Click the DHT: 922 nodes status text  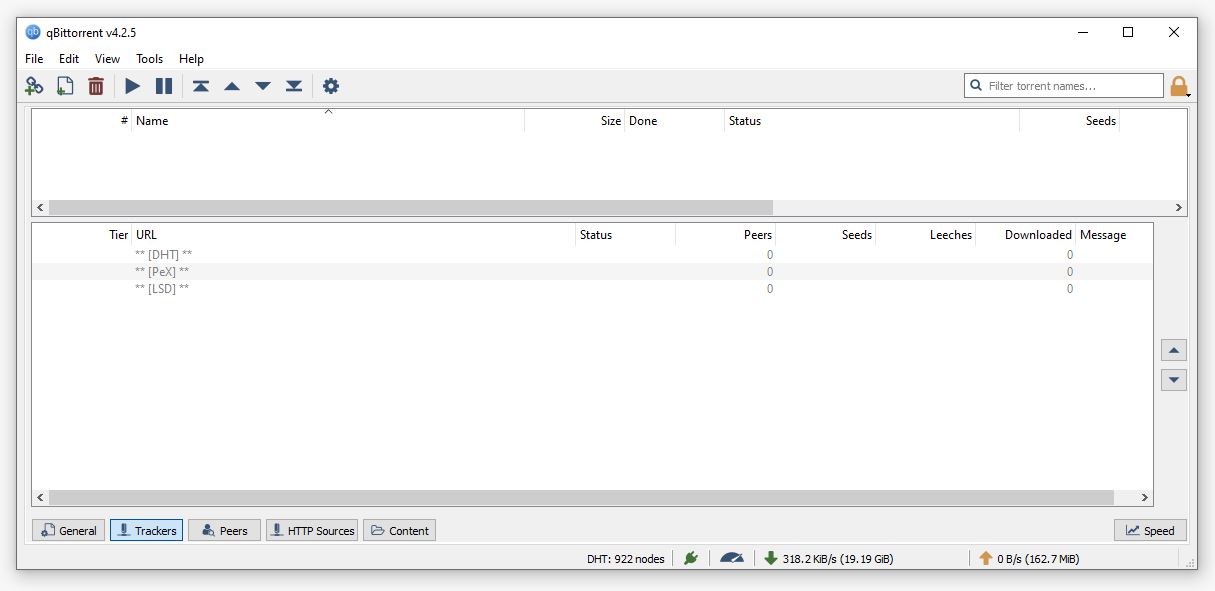626,559
